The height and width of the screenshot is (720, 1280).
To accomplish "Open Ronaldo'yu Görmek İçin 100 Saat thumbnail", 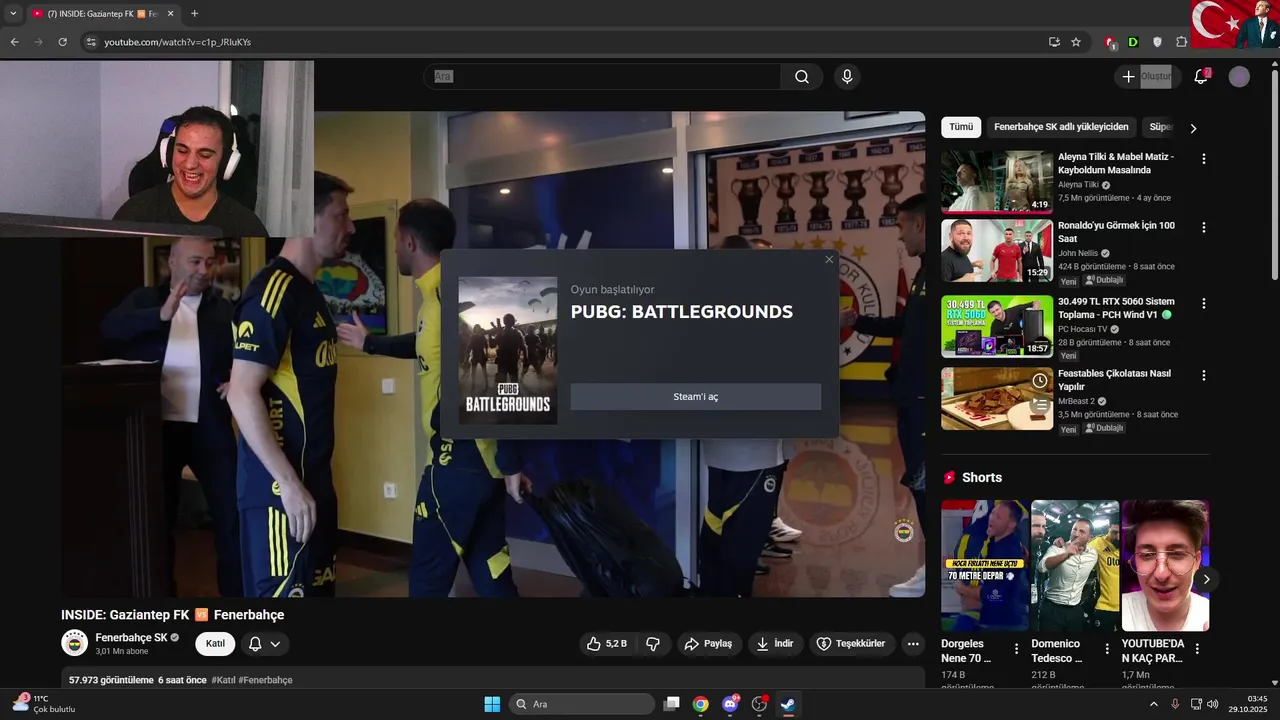I will click(x=997, y=251).
